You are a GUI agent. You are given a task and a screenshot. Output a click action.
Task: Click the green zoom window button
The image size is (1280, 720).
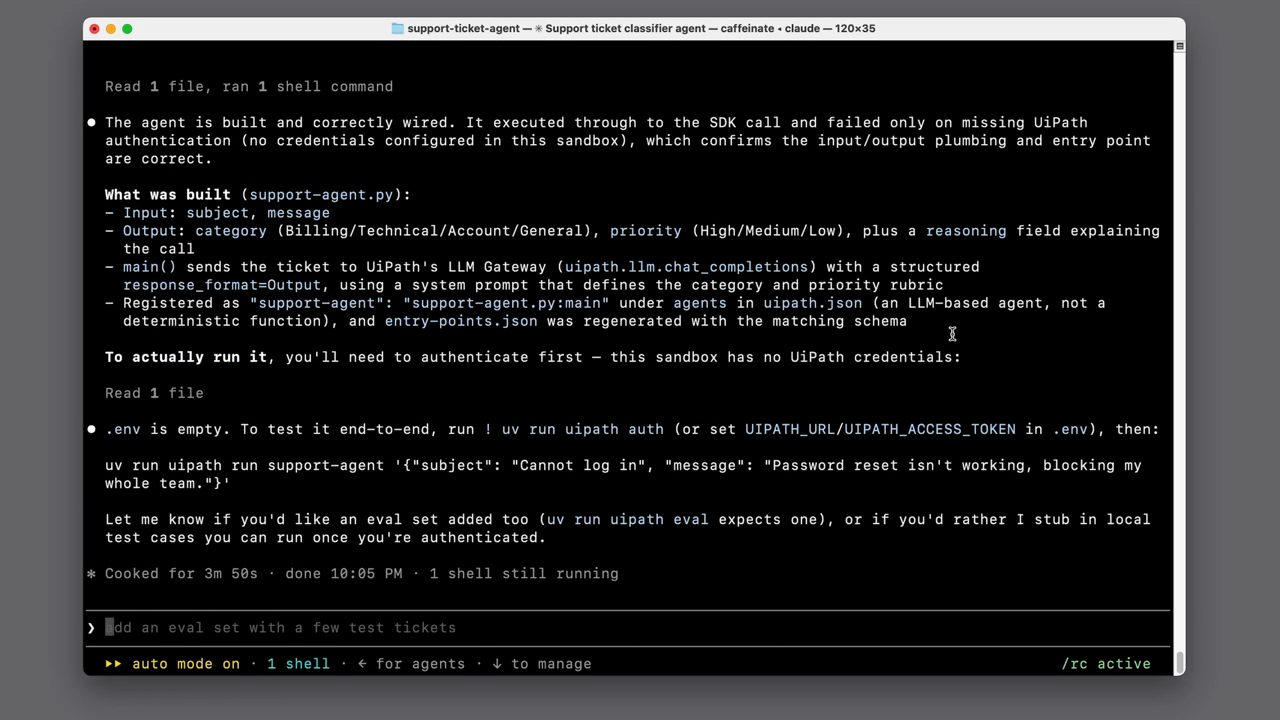point(127,29)
